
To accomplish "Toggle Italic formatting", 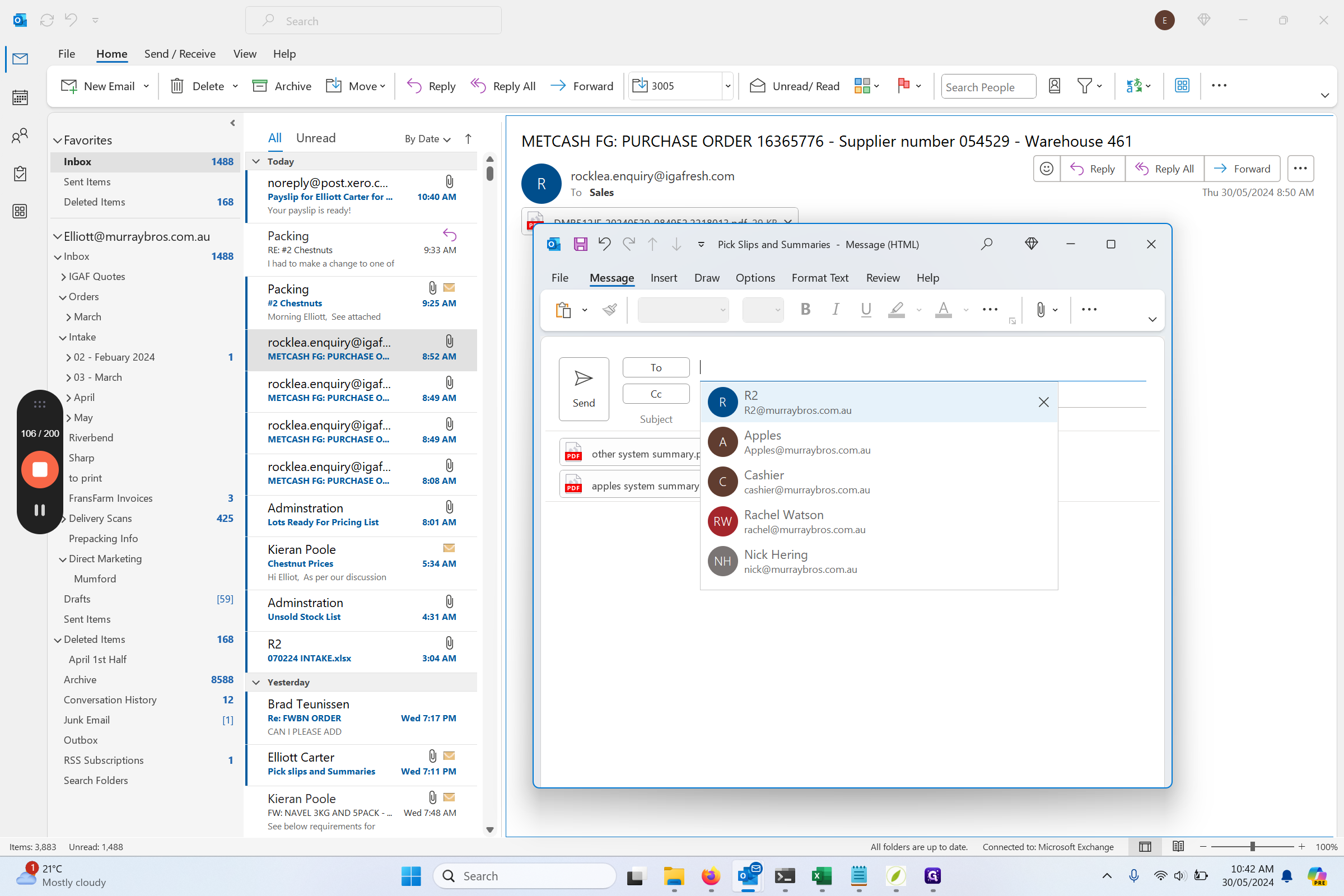I will [836, 310].
